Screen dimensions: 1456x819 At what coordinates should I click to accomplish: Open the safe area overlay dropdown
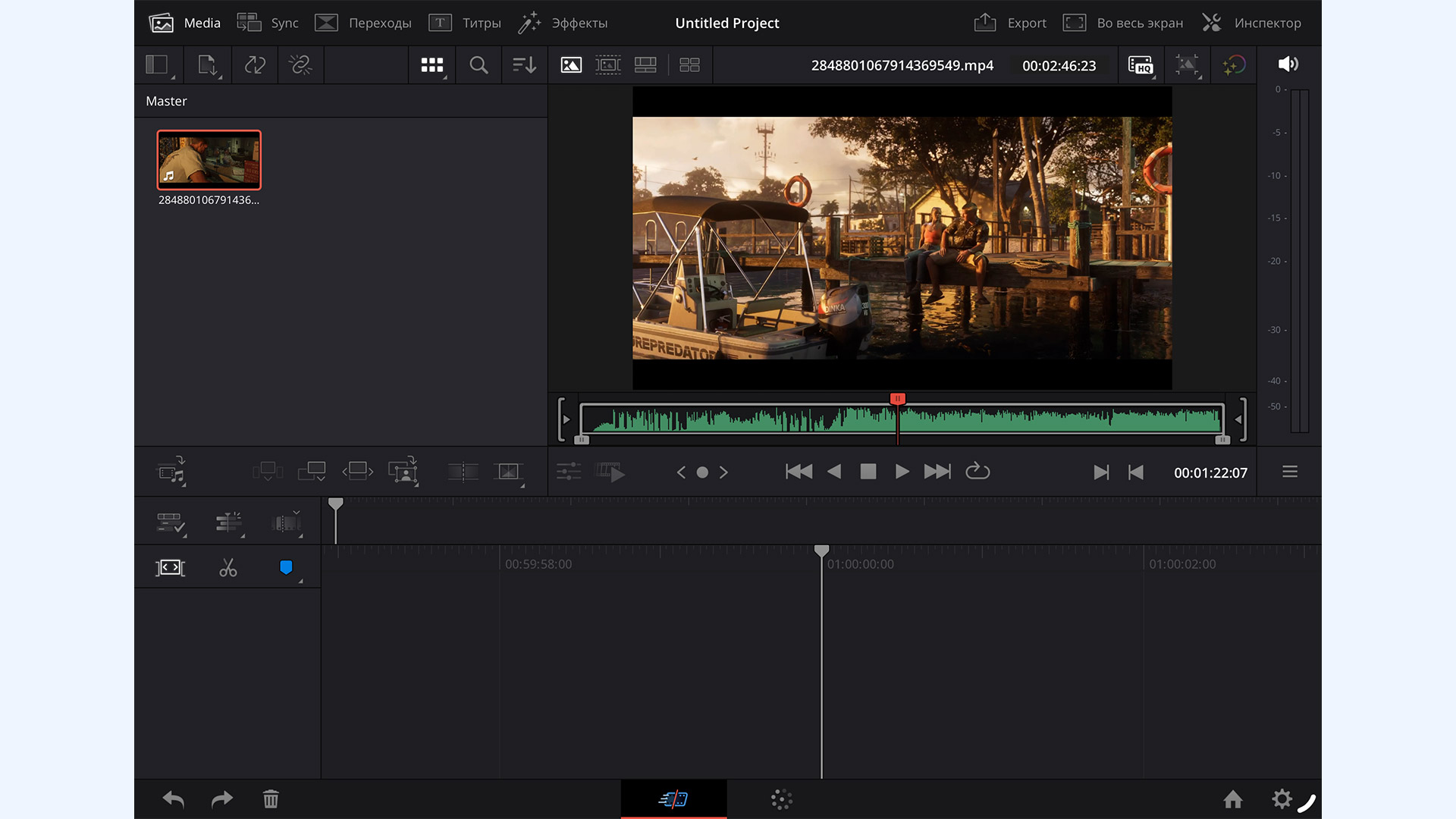tap(1188, 65)
